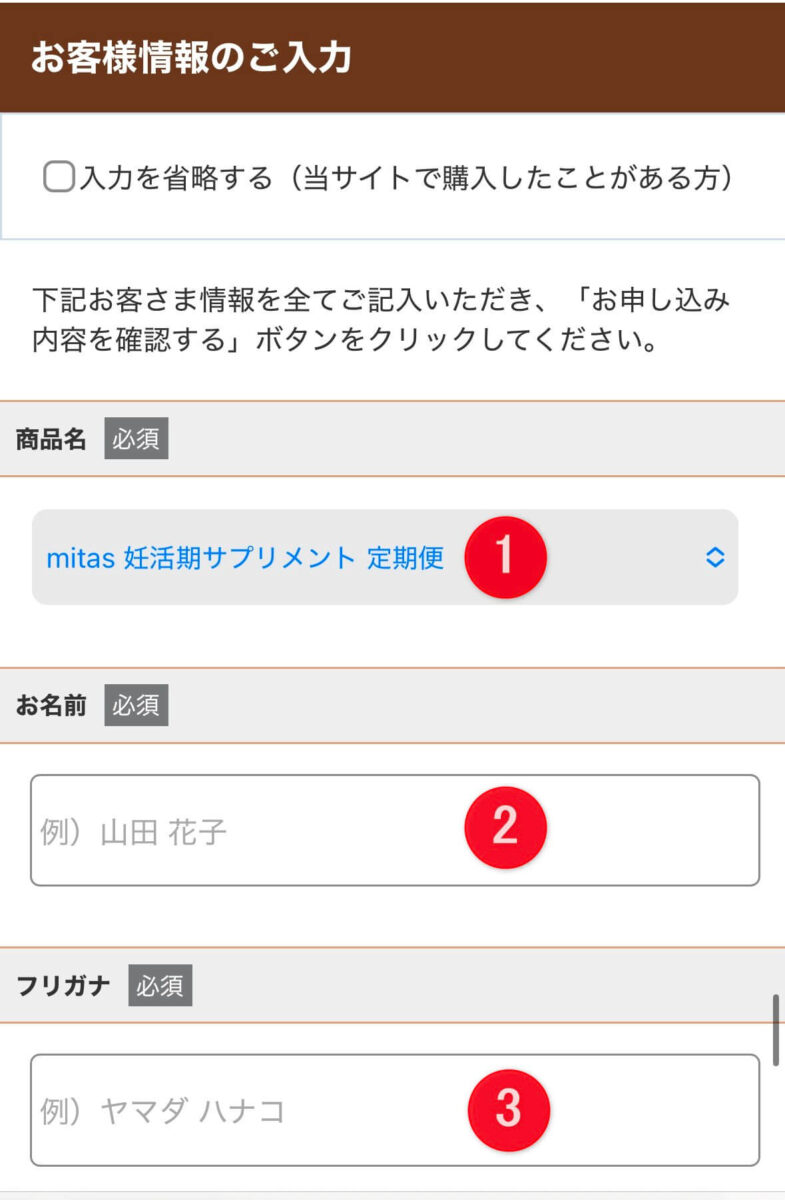Click the red number 2 marker

coord(505,828)
